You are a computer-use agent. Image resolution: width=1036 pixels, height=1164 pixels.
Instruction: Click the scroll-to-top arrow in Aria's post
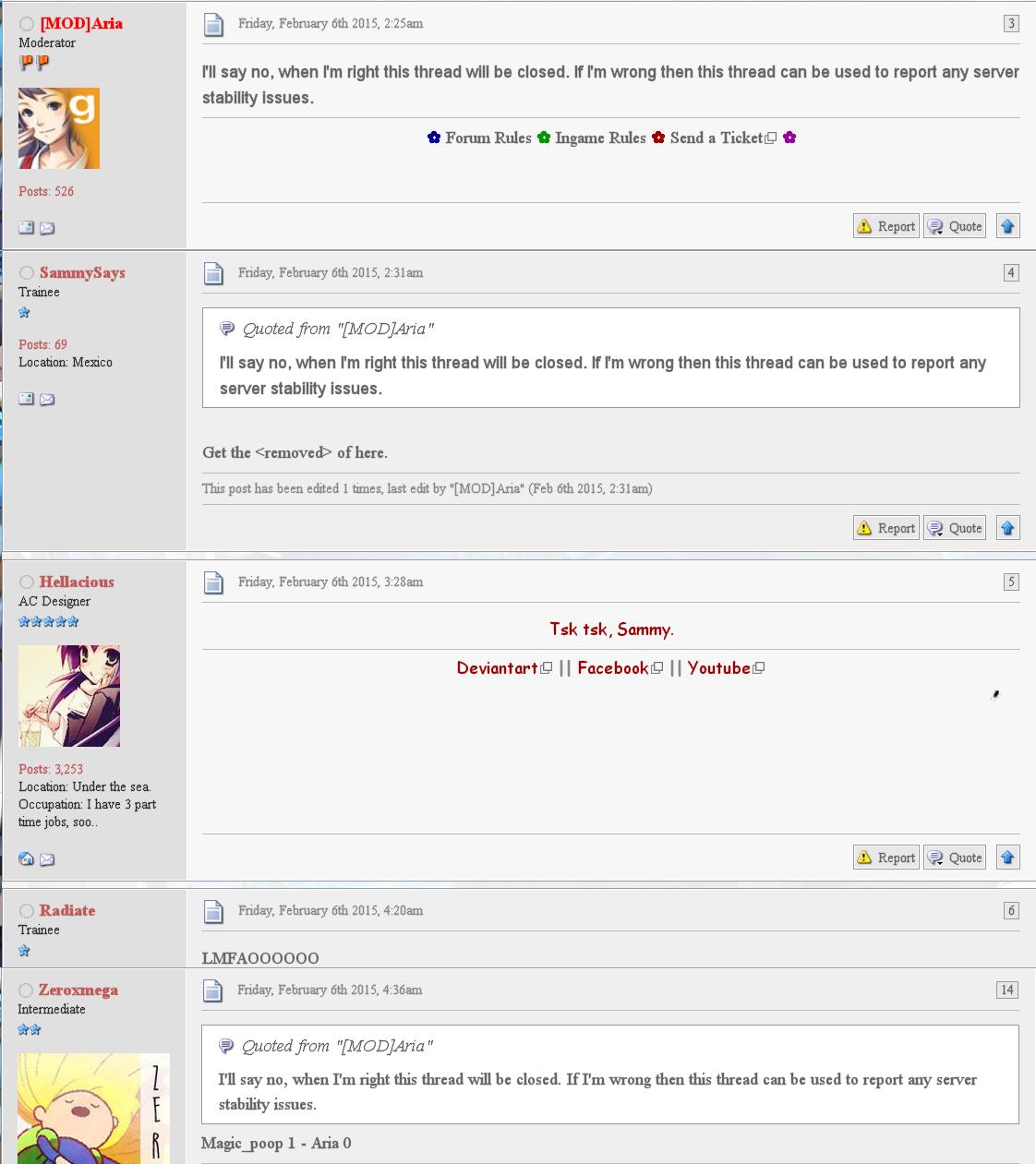[x=1007, y=226]
